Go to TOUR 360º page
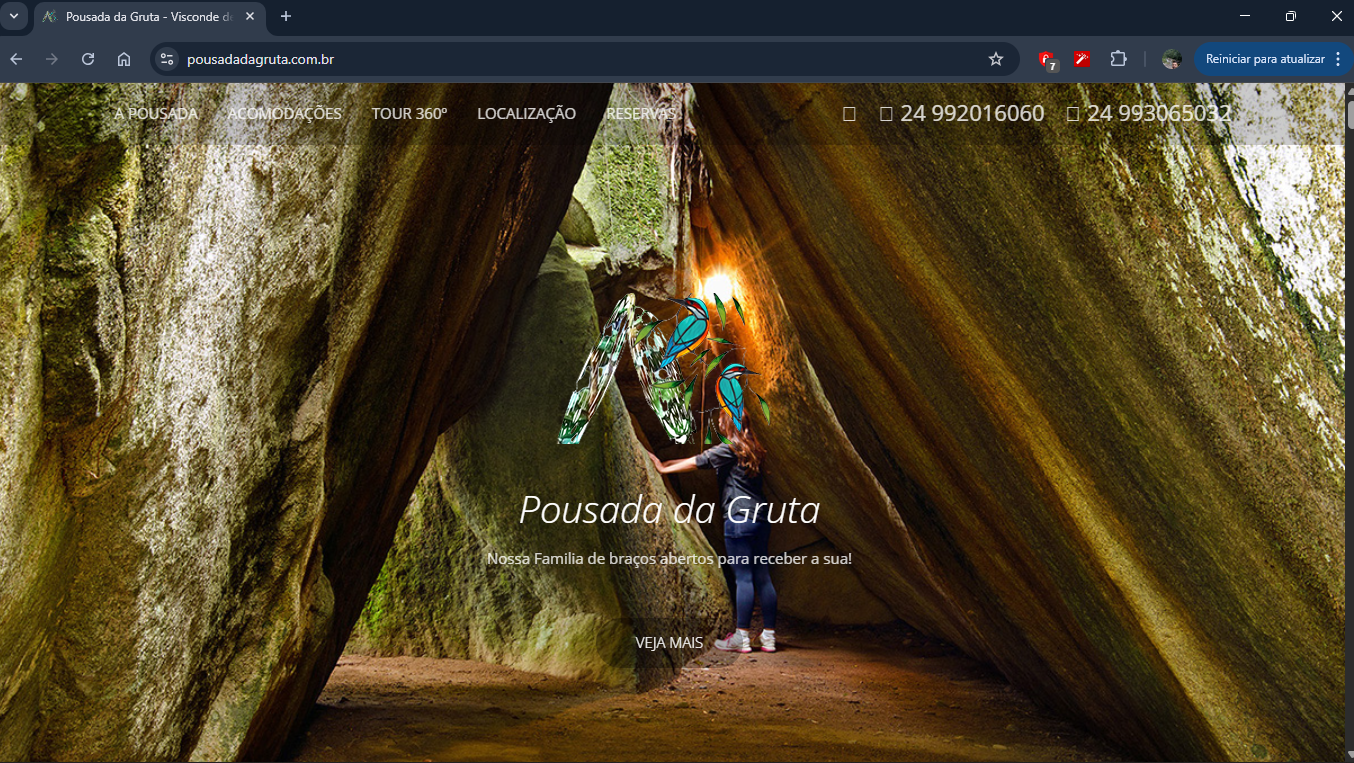Screen dimensions: 1354x763 point(409,114)
